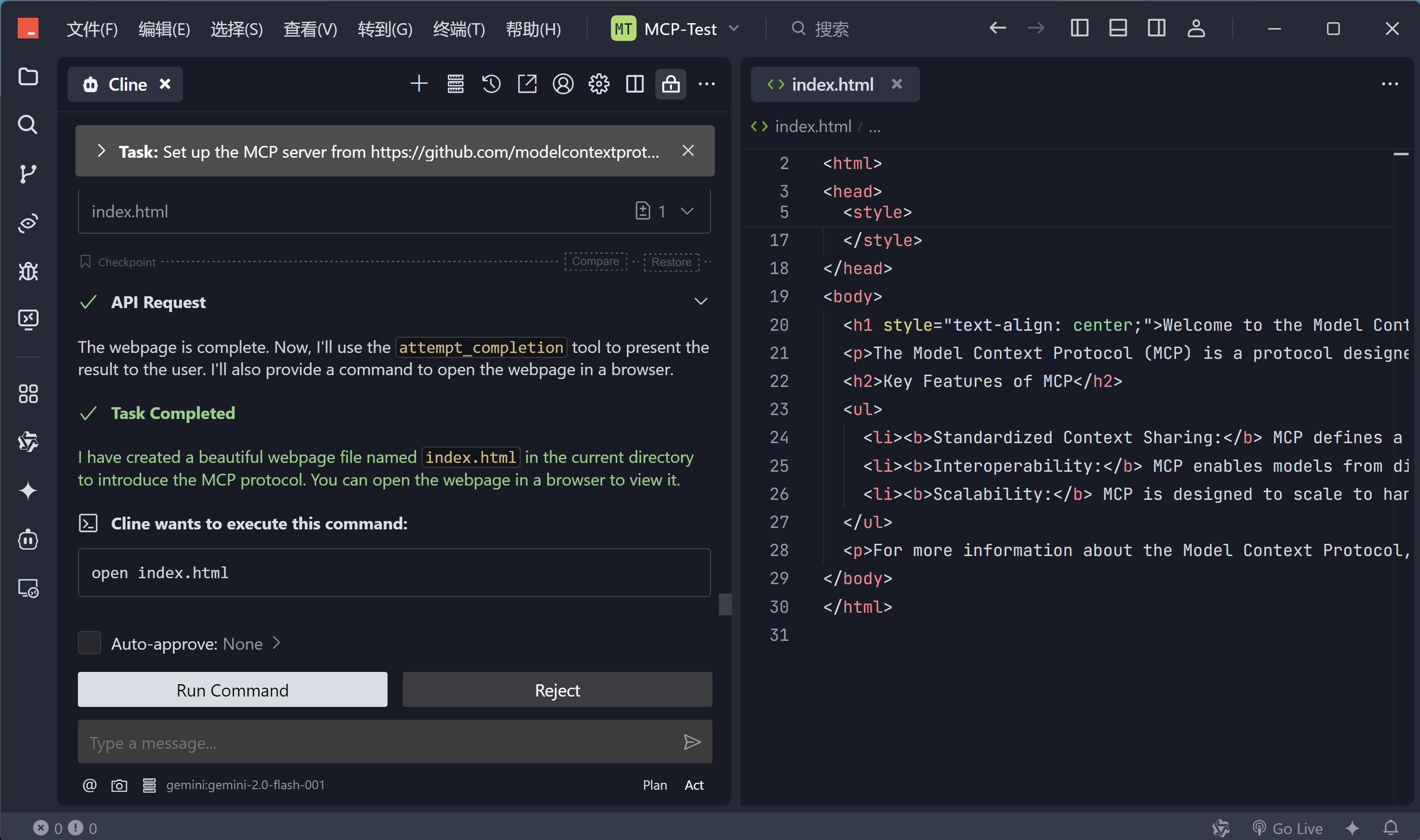
Task: Open Source Control in the activity bar
Action: click(28, 174)
